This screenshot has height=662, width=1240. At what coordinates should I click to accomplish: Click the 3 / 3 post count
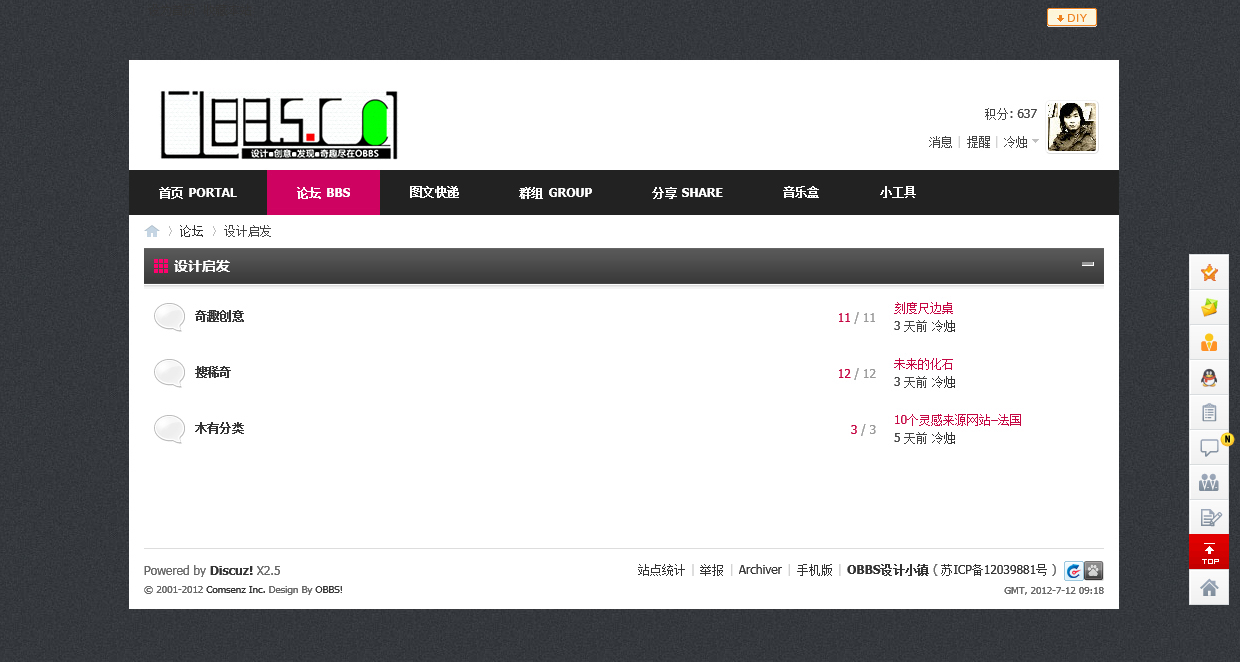coord(863,430)
